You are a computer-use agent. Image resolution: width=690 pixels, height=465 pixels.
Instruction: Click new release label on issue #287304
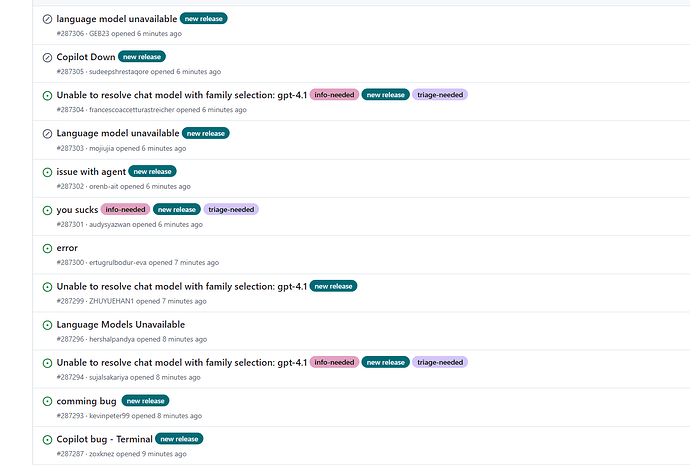point(385,95)
